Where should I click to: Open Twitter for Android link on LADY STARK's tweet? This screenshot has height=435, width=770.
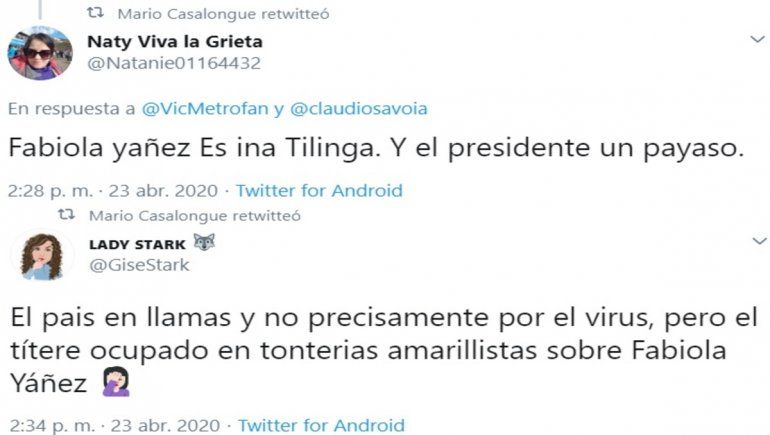click(320, 426)
